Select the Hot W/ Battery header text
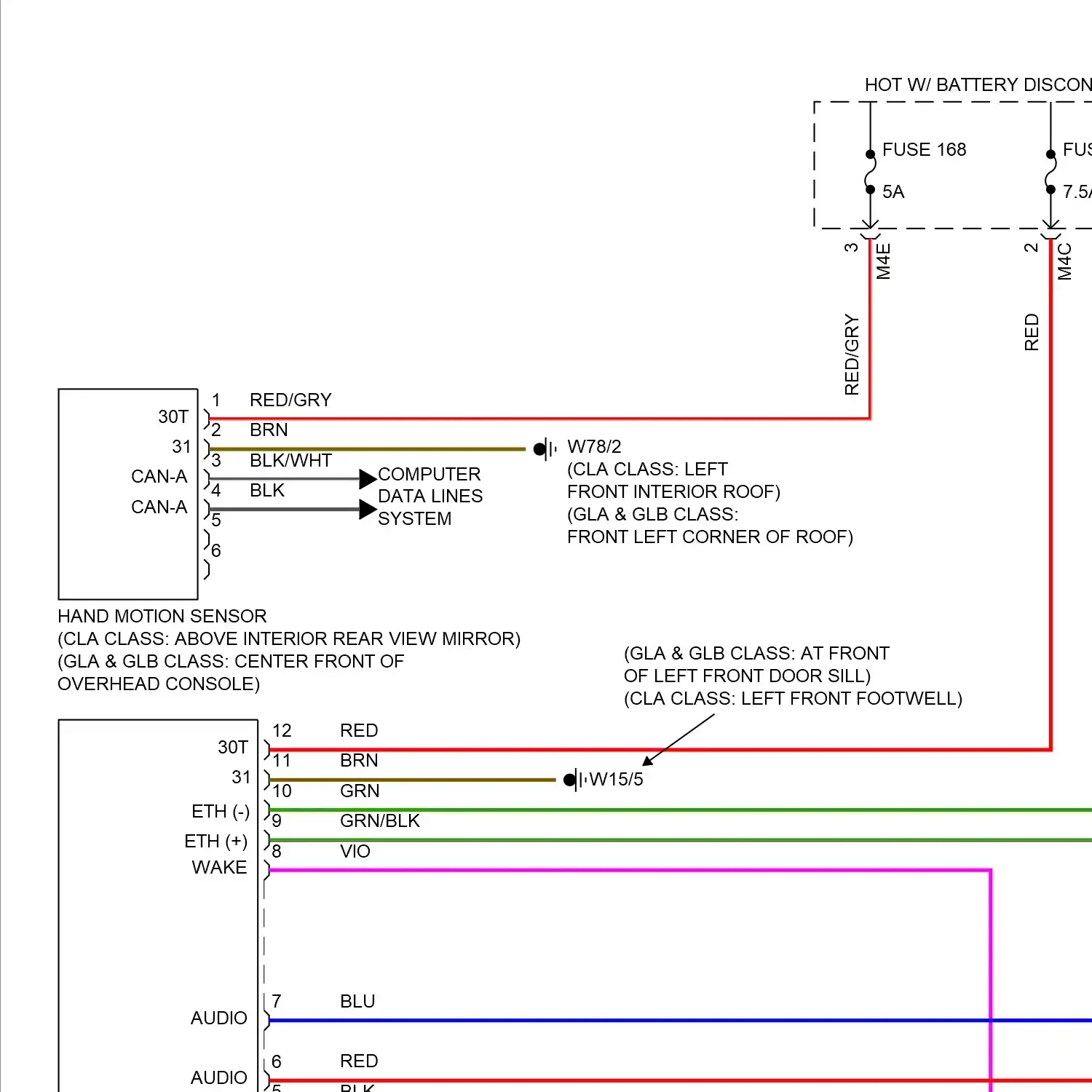 (977, 85)
